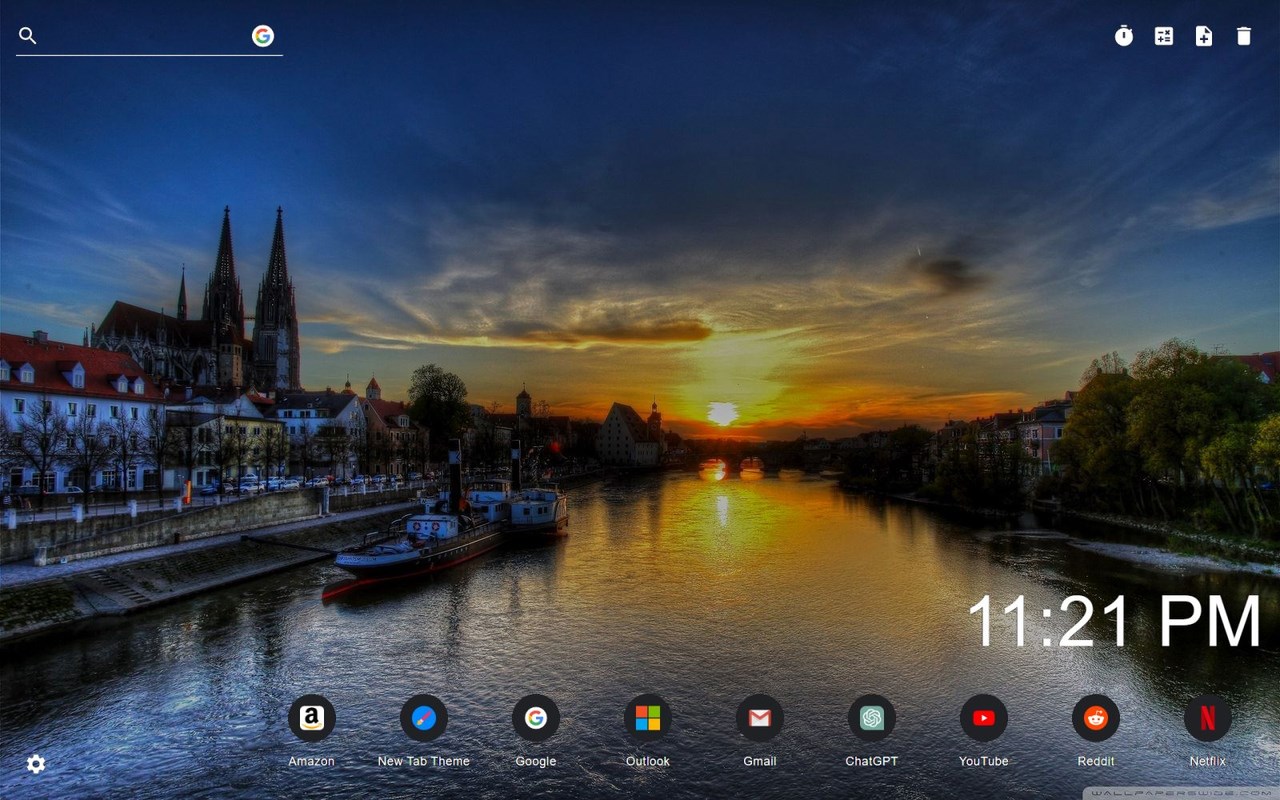
Task: Open the stopwatch timer tool
Action: click(x=1124, y=36)
